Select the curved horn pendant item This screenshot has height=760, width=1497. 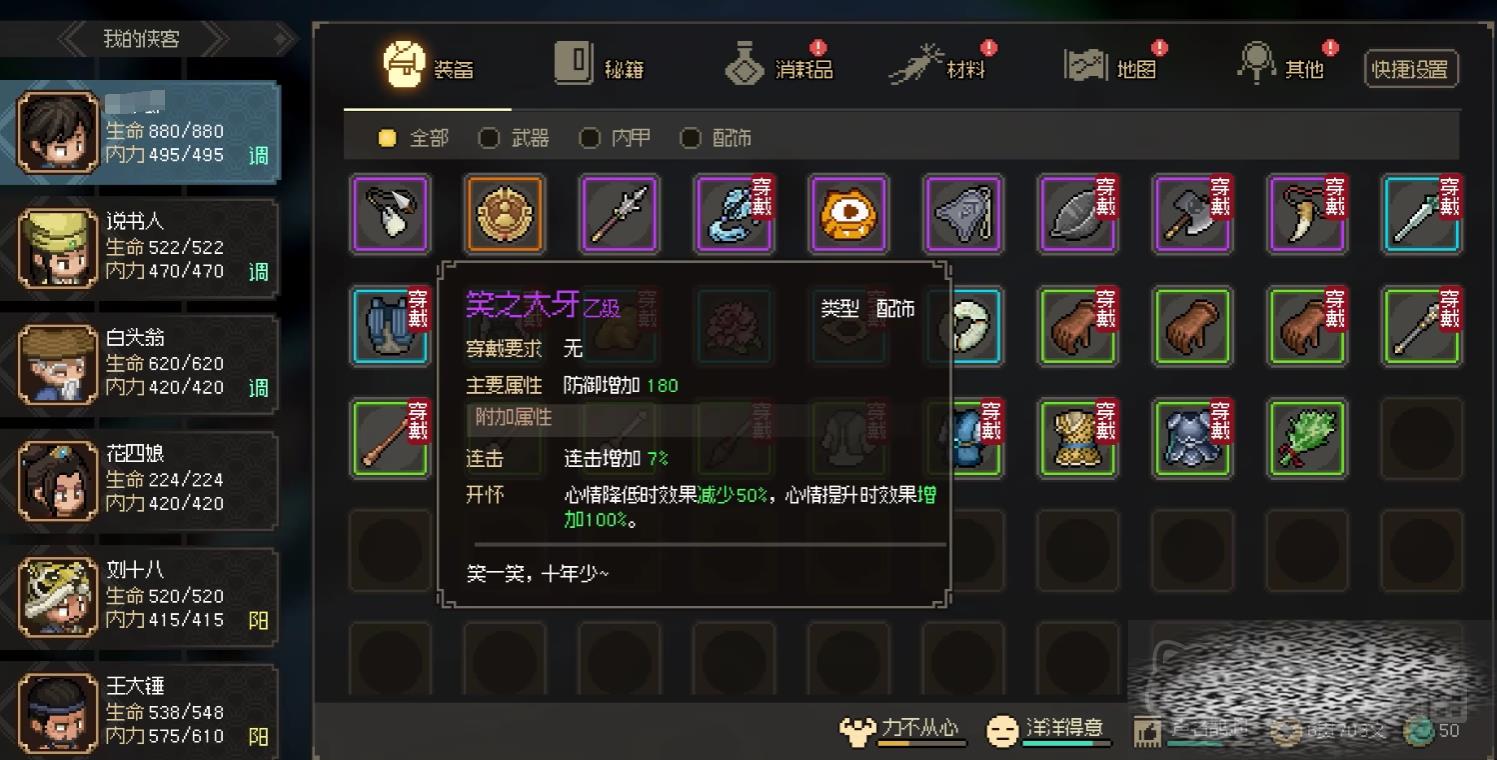click(1307, 214)
